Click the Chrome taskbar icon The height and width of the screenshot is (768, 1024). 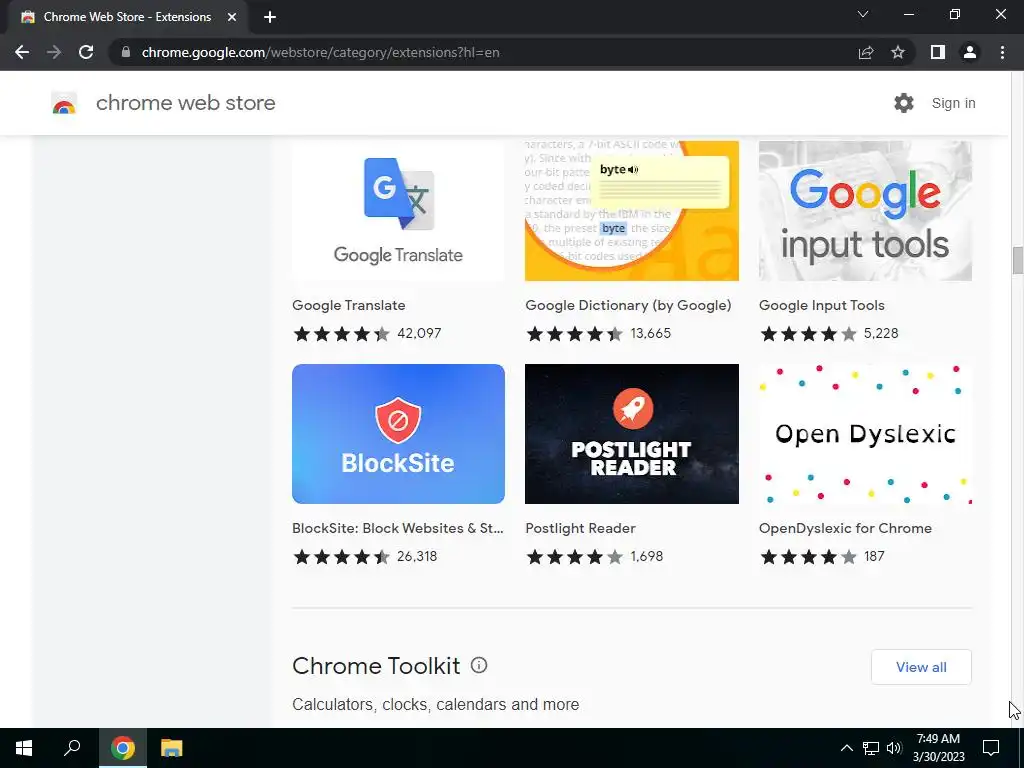tap(123, 748)
